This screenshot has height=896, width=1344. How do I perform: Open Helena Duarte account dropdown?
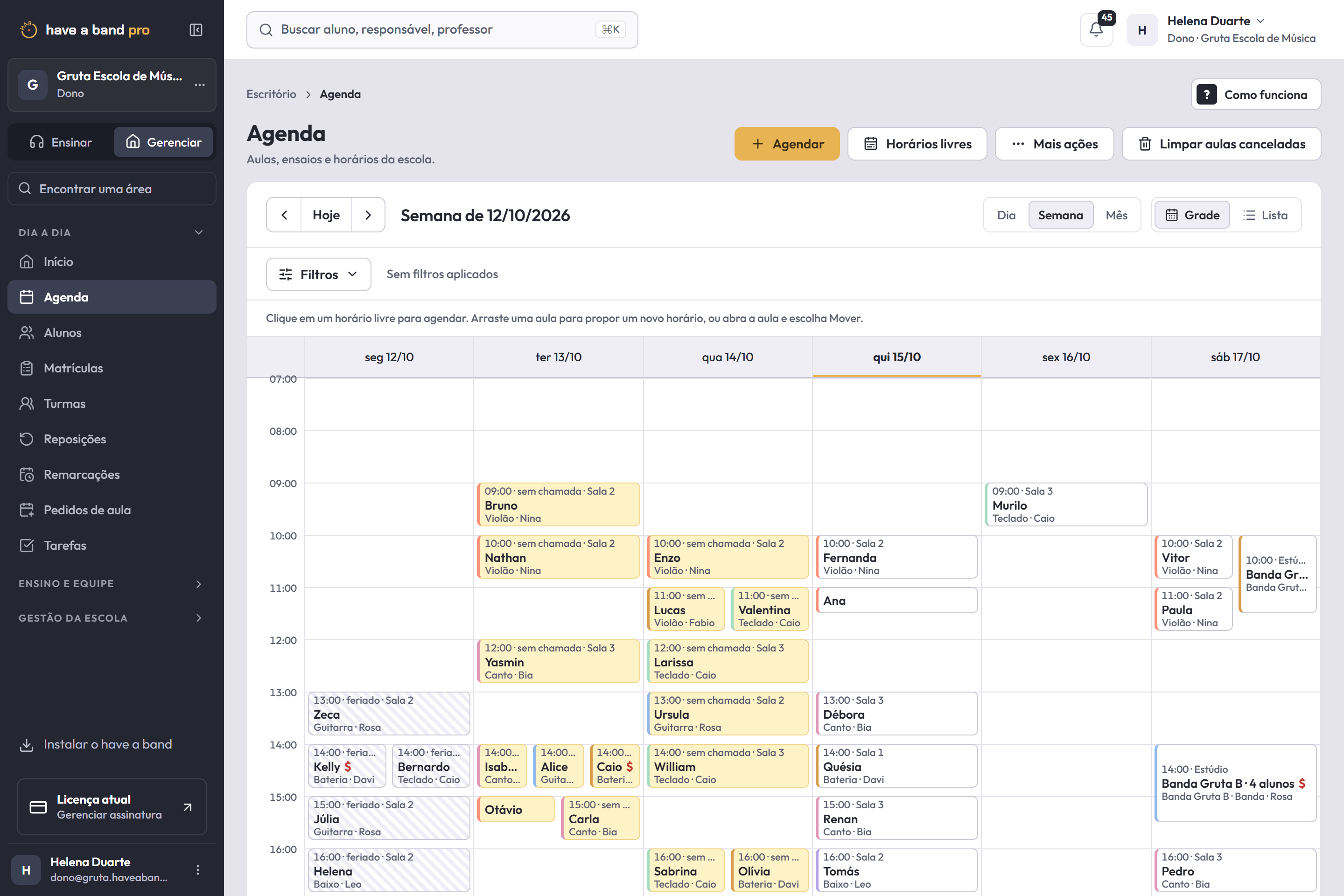(1223, 30)
